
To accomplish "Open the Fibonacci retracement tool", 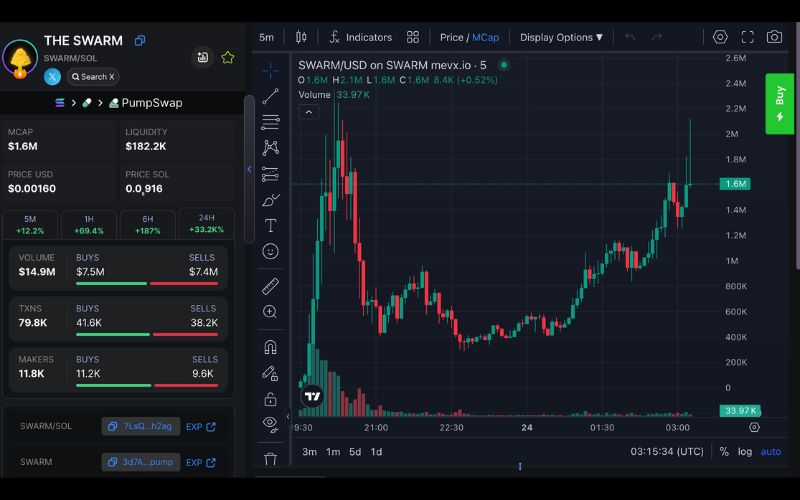I will point(270,121).
